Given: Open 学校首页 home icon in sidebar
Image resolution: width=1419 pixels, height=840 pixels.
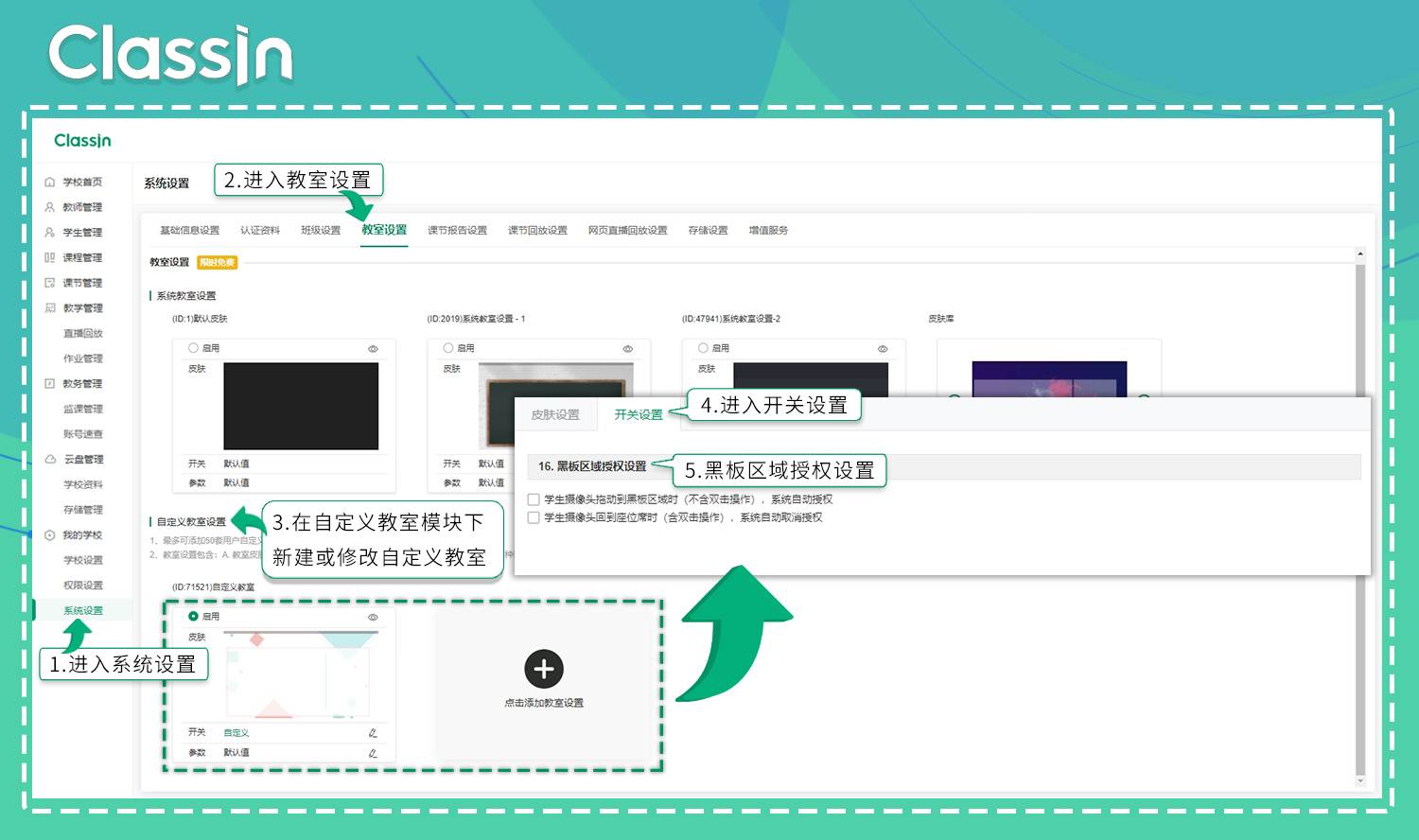Looking at the screenshot, I should (50, 182).
